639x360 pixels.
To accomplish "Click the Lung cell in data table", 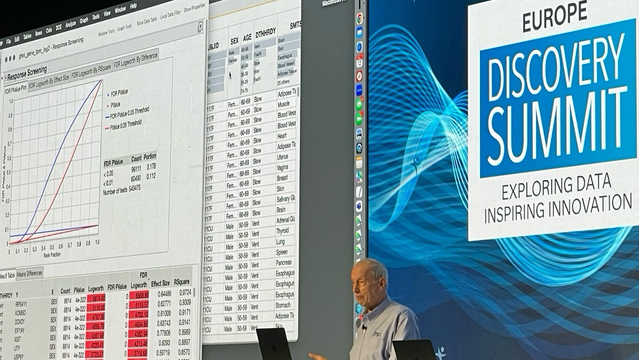I will coord(280,241).
